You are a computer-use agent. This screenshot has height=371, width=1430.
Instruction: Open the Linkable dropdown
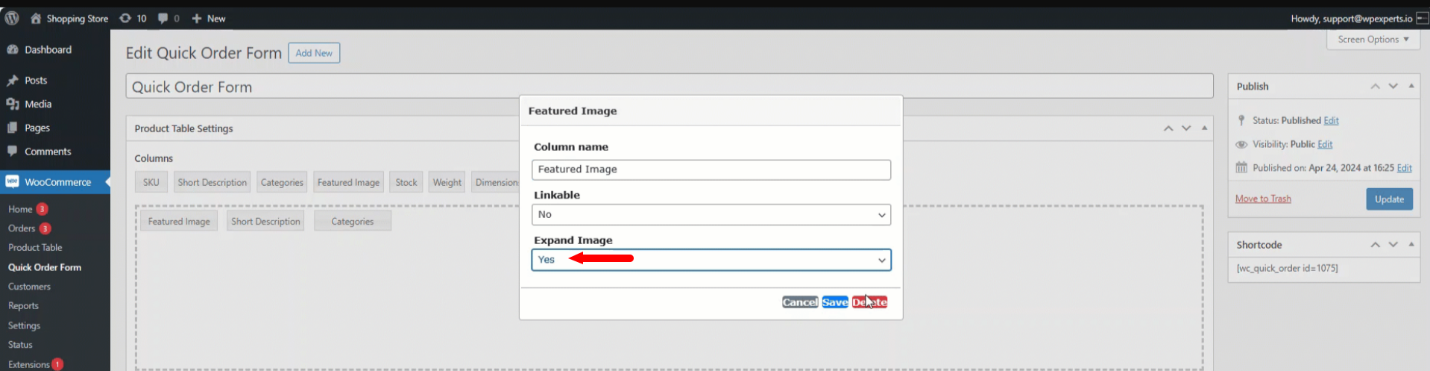pyautogui.click(x=711, y=214)
